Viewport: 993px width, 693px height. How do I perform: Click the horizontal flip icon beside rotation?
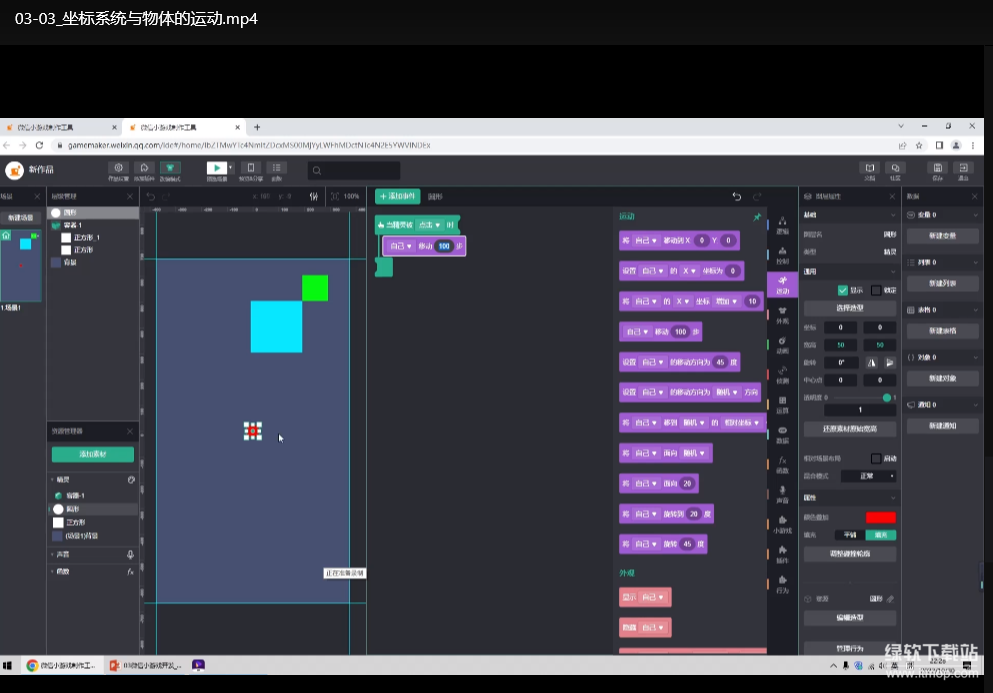pyautogui.click(x=872, y=363)
